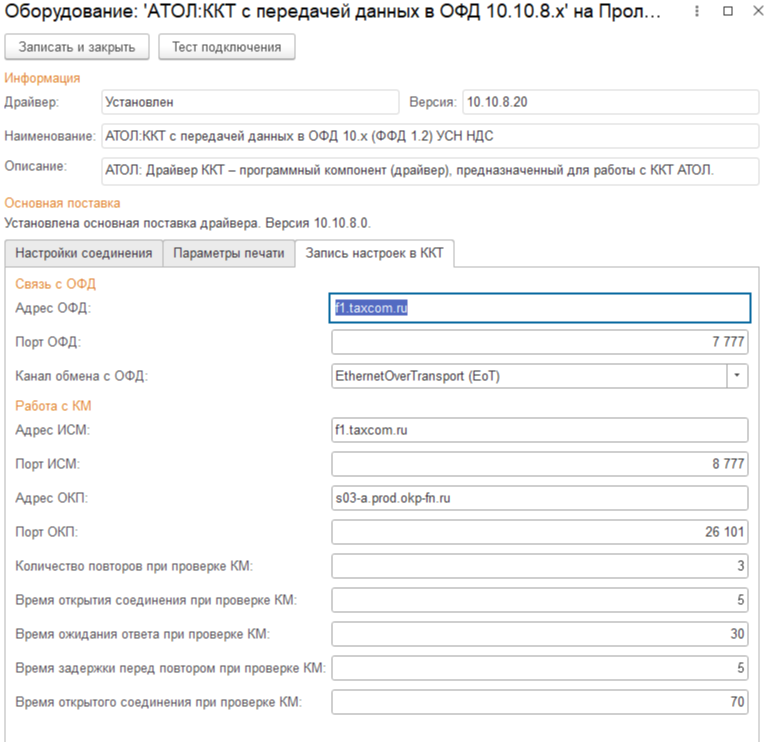Maximize the equipment settings window
The image size is (769, 742).
pyautogui.click(x=727, y=13)
